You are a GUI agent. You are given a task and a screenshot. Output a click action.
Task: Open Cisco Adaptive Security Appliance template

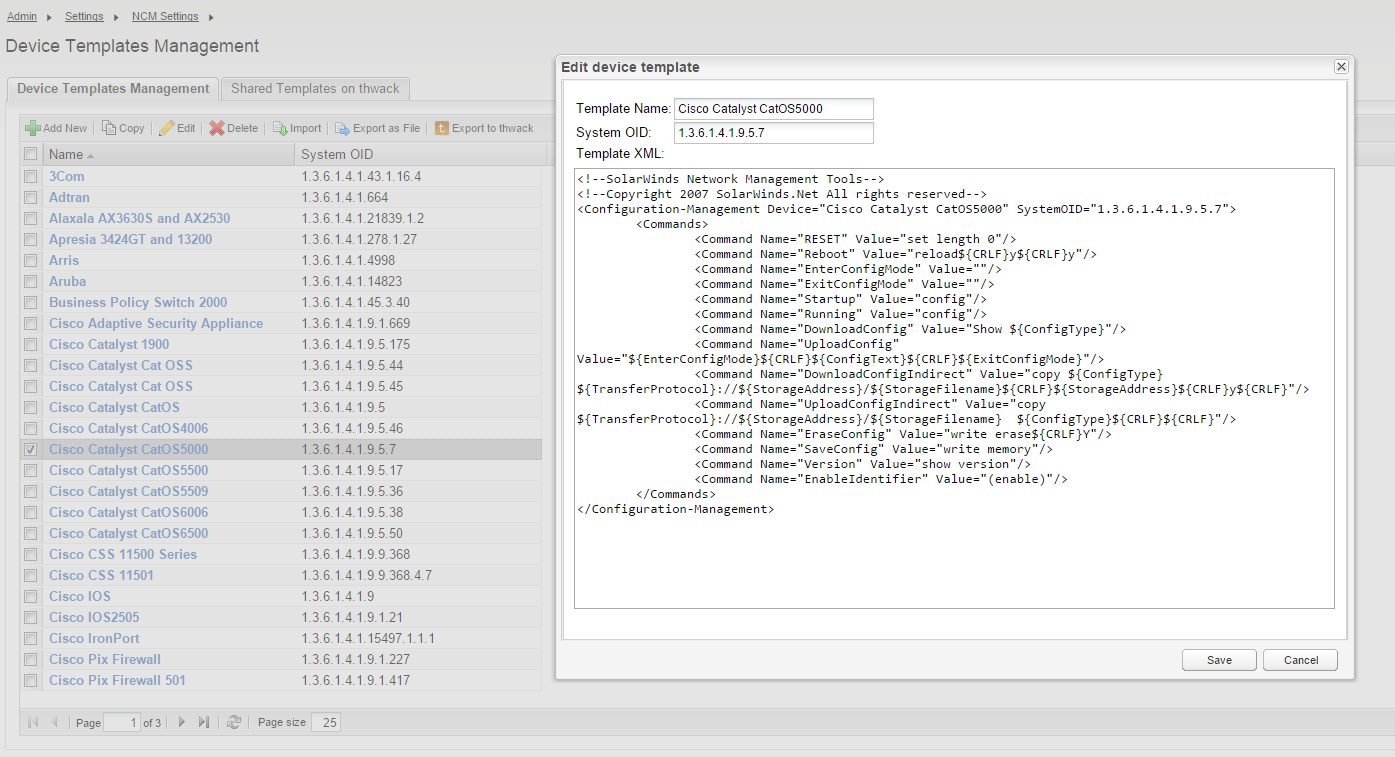pos(156,323)
